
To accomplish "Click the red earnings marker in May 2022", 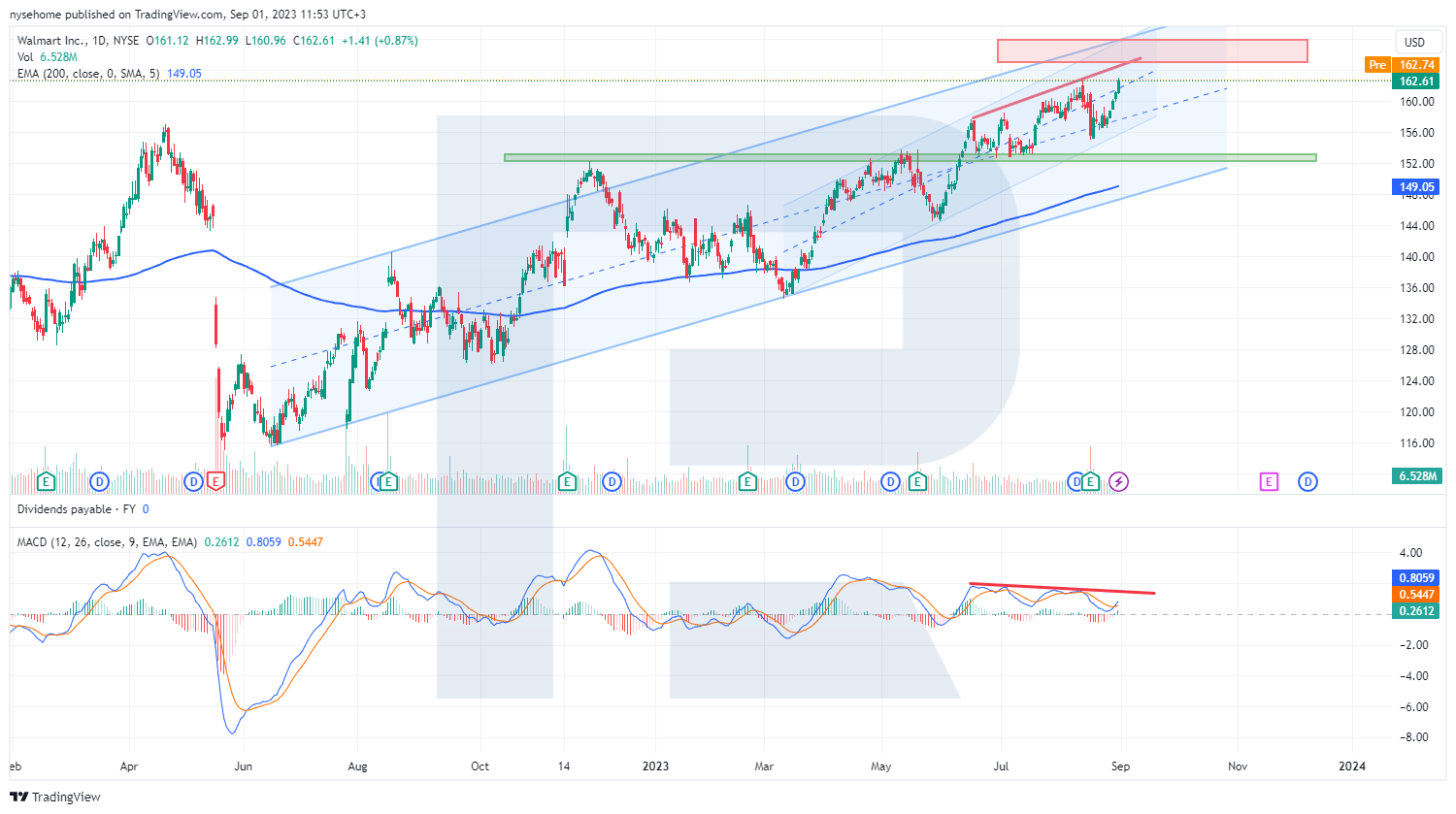I will tap(215, 481).
